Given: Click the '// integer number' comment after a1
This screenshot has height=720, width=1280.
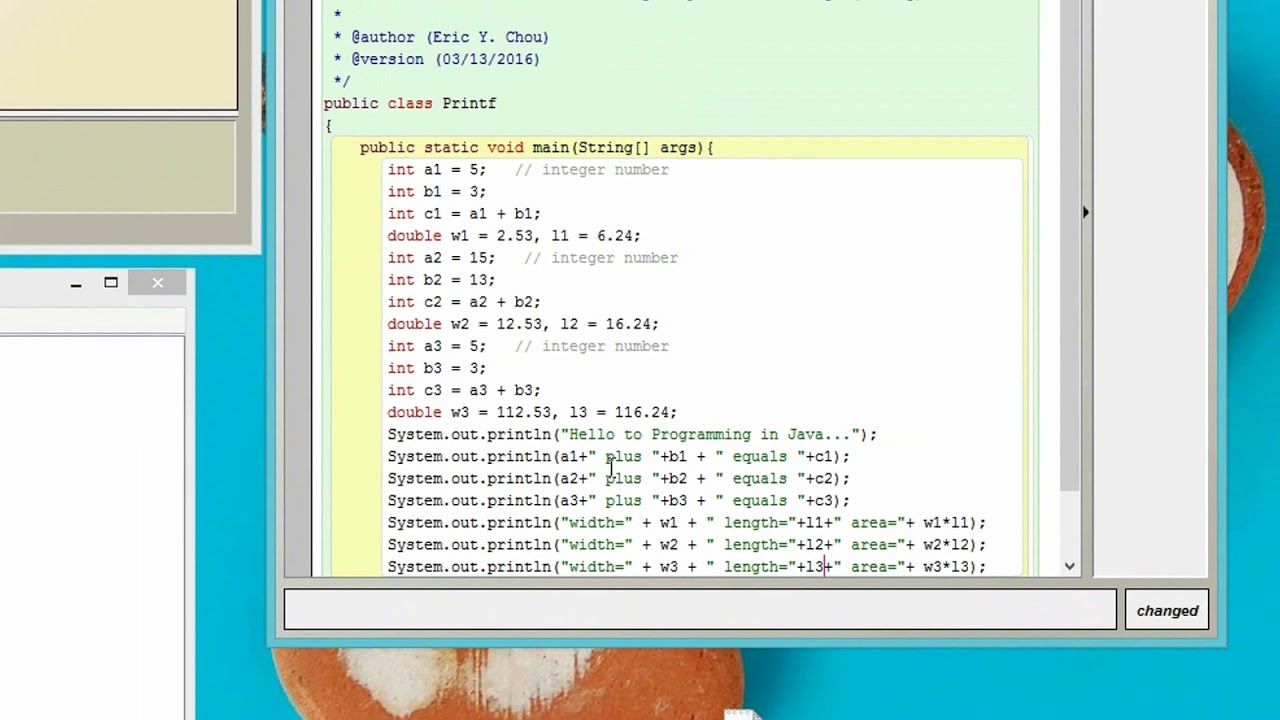Looking at the screenshot, I should pos(592,169).
